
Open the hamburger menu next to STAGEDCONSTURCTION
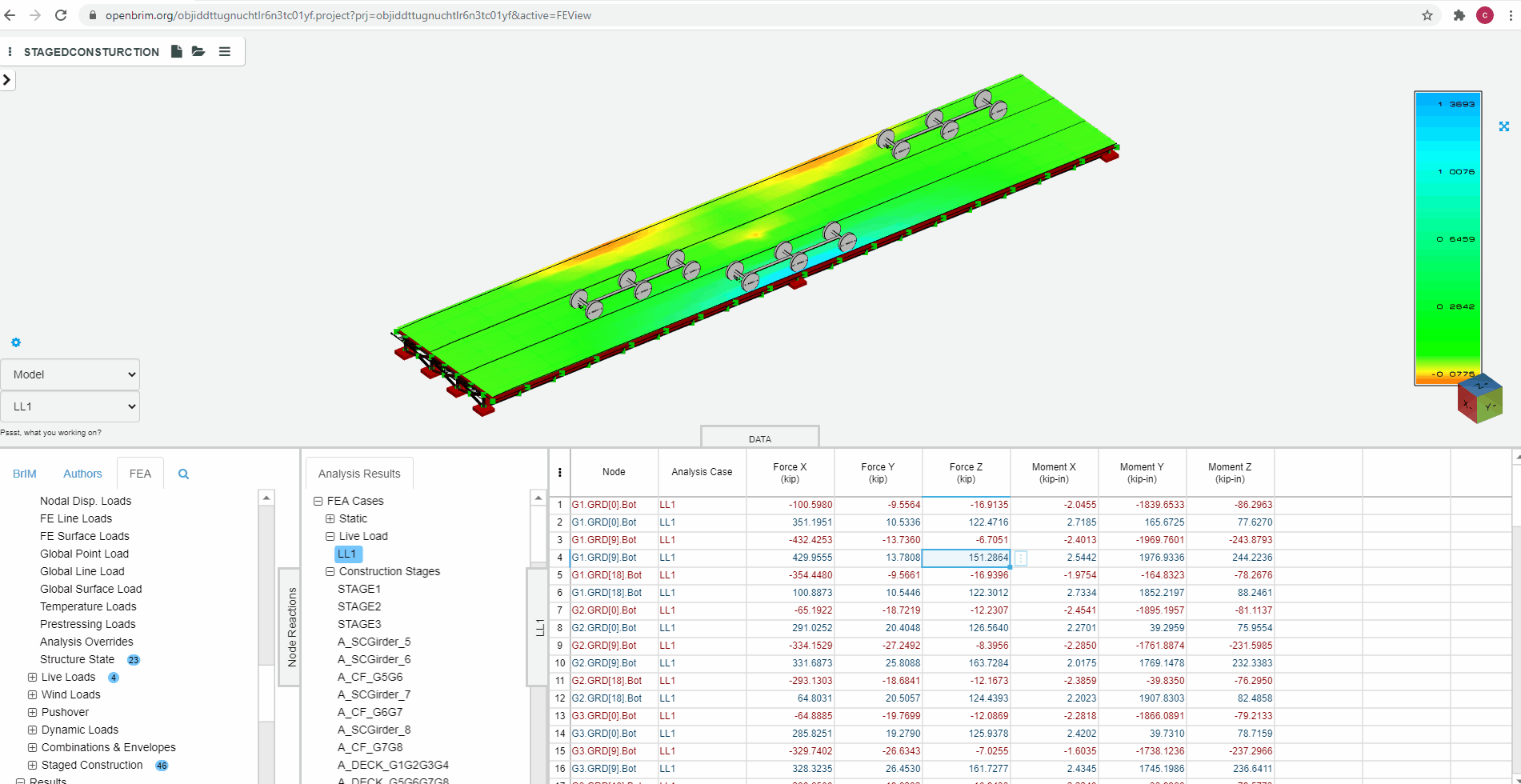pyautogui.click(x=225, y=50)
